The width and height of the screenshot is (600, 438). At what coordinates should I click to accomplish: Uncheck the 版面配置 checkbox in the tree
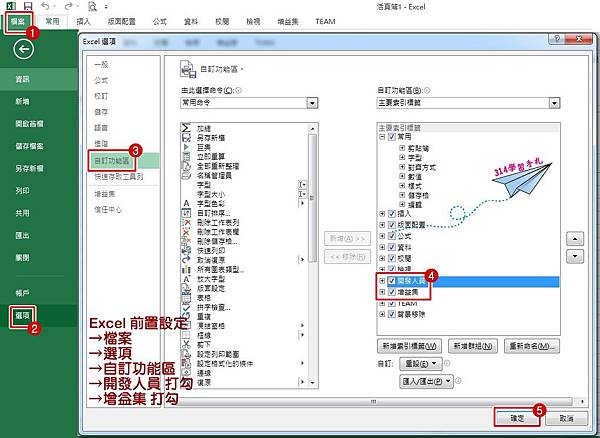tap(391, 225)
